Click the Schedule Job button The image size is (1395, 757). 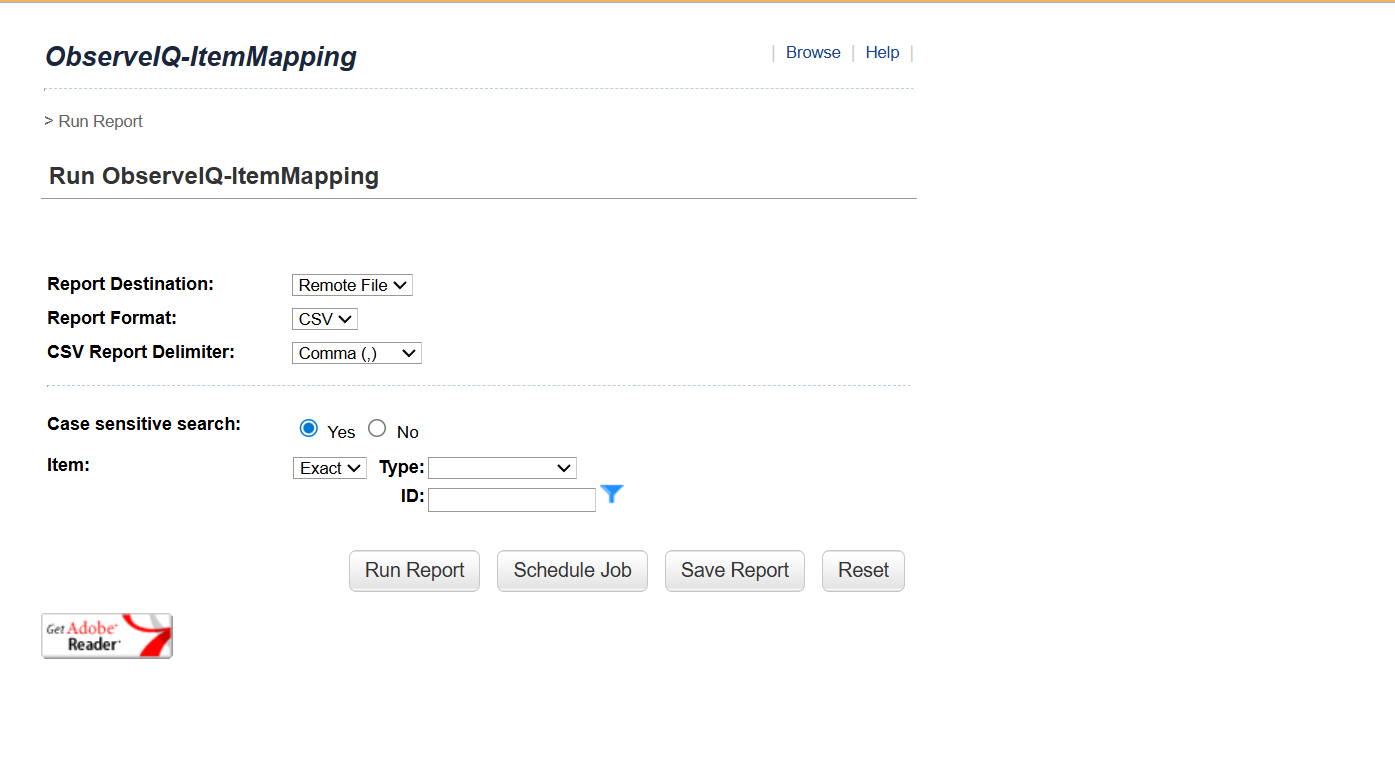coord(572,571)
